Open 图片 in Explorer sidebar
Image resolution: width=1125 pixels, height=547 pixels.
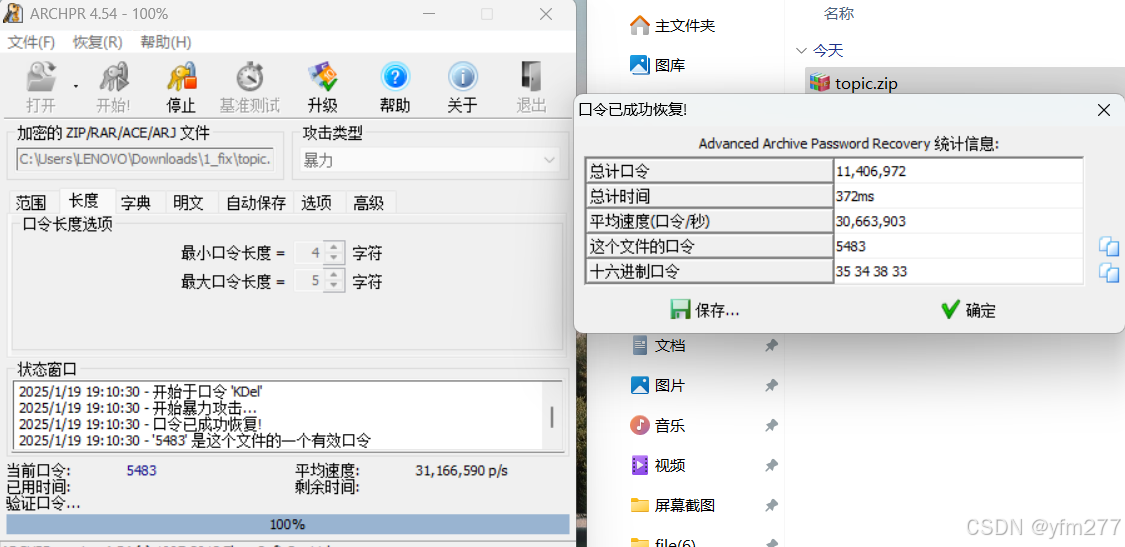(x=657, y=385)
